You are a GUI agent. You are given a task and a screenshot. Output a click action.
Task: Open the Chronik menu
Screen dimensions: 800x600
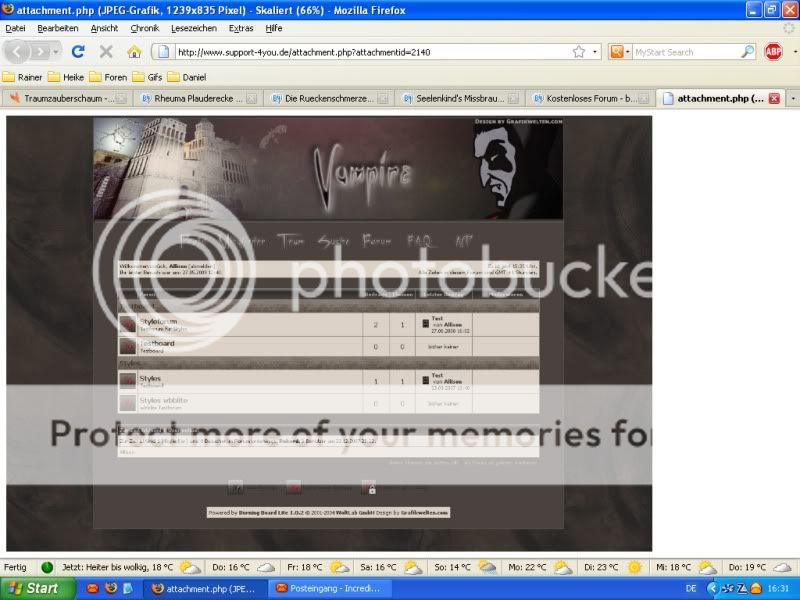click(144, 28)
